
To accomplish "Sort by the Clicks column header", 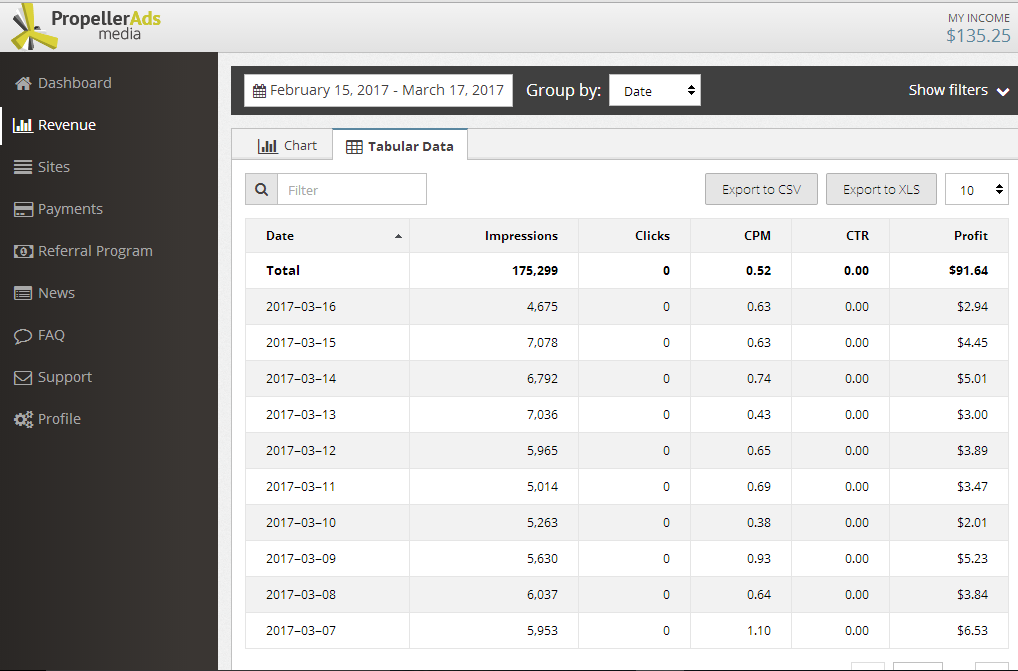I will pyautogui.click(x=652, y=236).
